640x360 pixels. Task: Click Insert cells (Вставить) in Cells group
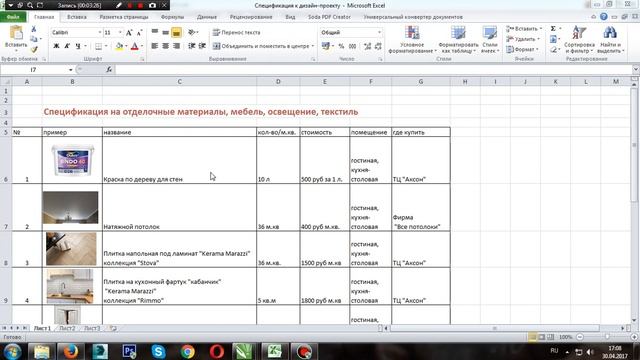[x=524, y=29]
